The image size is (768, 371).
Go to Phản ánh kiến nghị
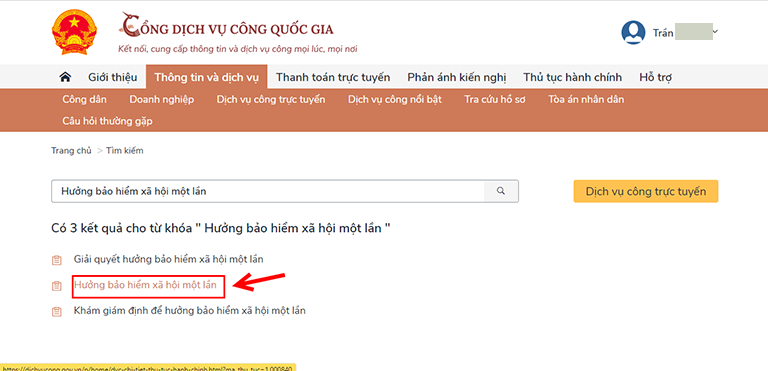[457, 77]
